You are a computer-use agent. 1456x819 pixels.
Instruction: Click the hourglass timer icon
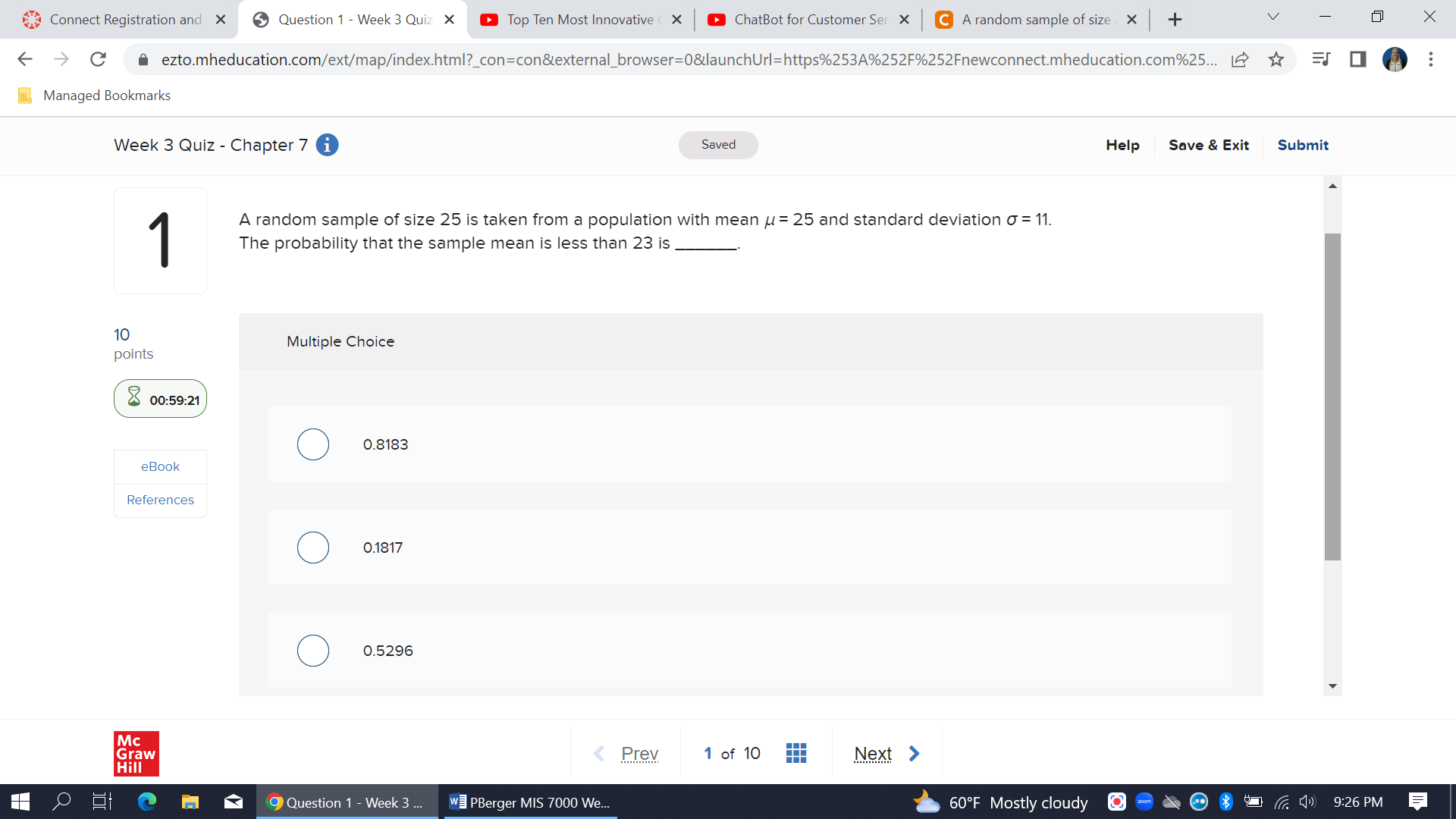pyautogui.click(x=134, y=397)
